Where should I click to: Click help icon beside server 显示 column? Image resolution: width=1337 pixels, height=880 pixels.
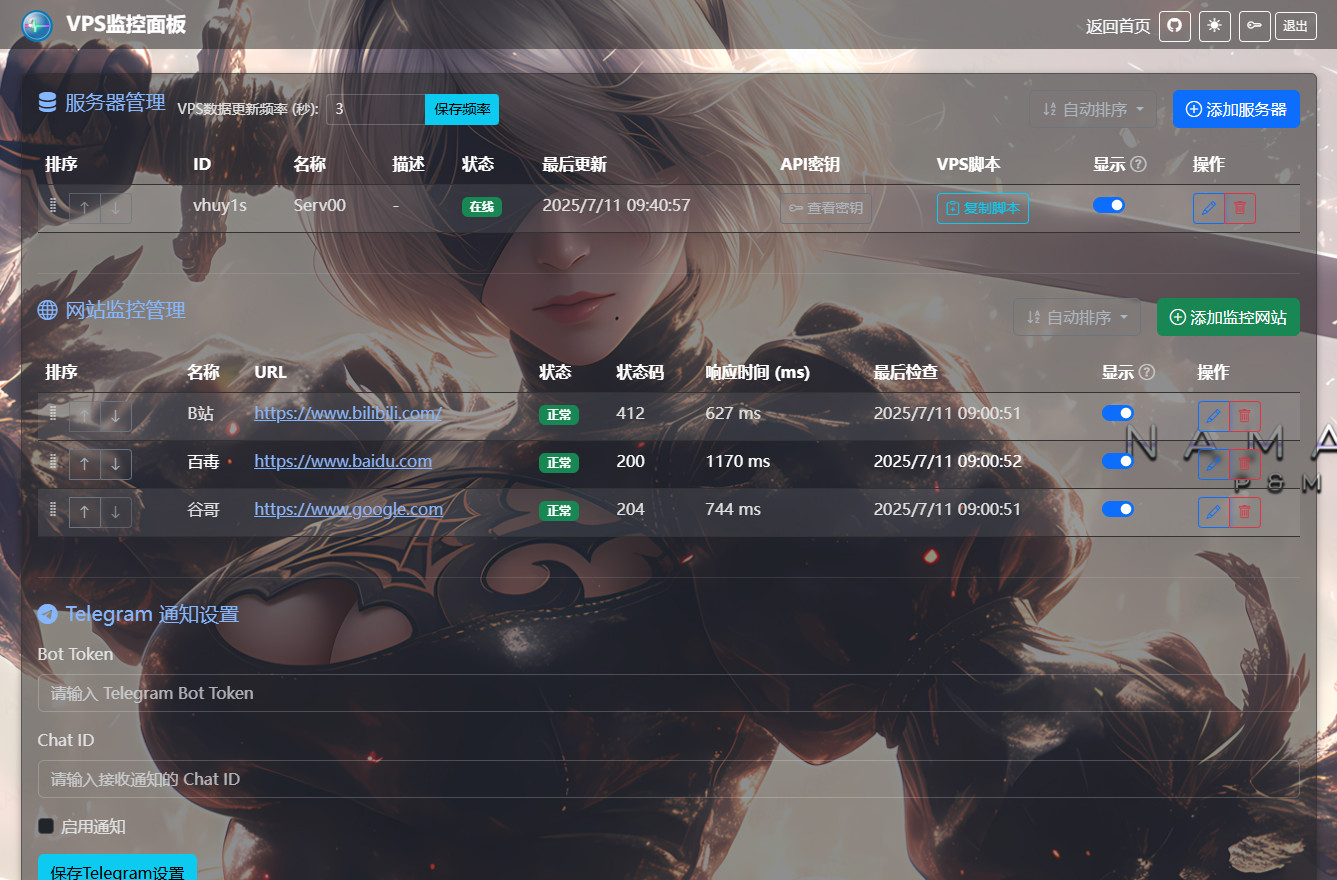[1138, 164]
